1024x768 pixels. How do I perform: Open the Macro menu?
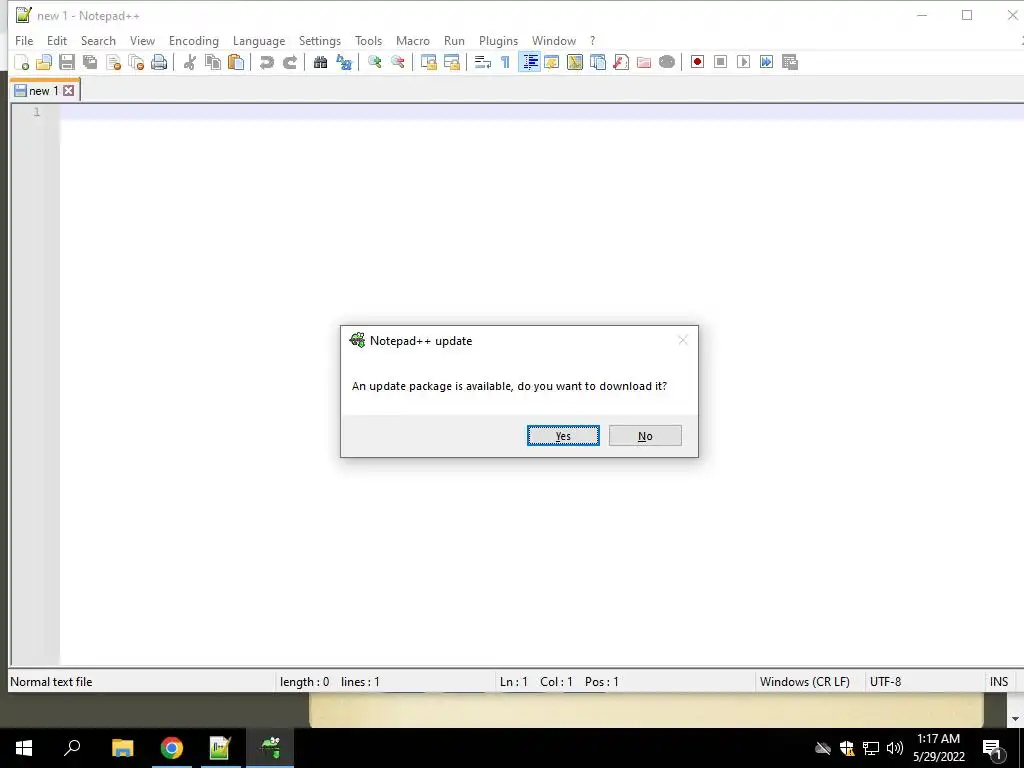point(413,40)
